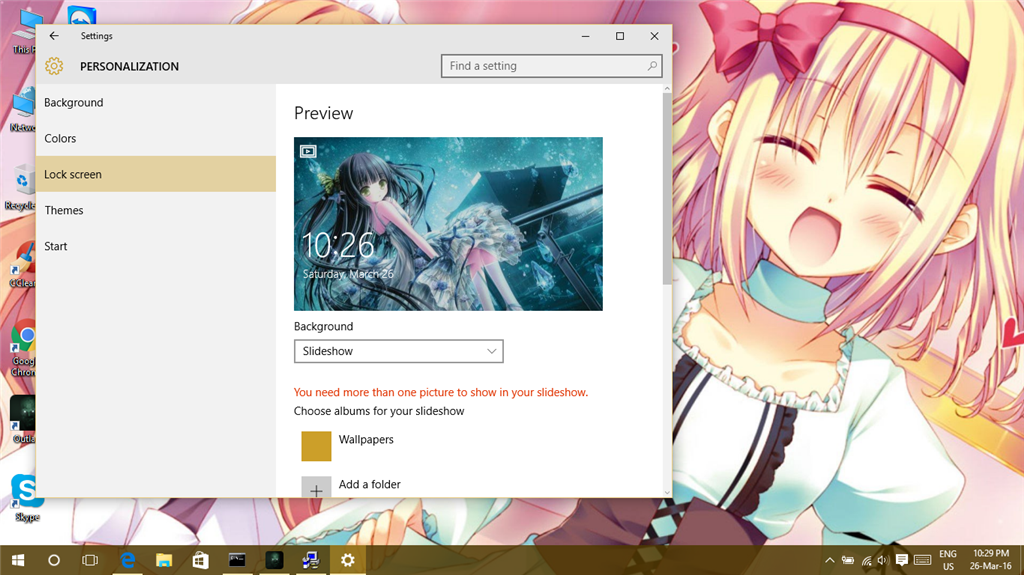Open Cortana search circle on taskbar
The height and width of the screenshot is (575, 1024).
54,560
